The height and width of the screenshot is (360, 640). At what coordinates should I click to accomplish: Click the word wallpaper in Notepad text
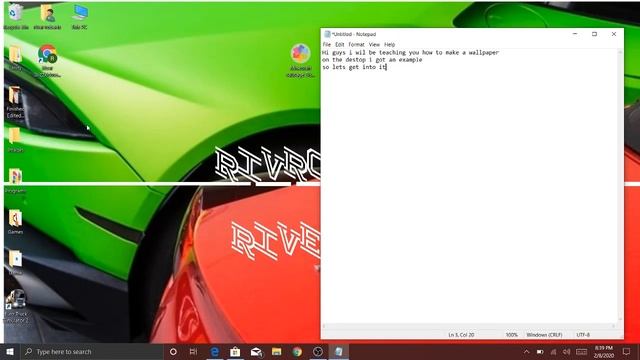click(484, 52)
